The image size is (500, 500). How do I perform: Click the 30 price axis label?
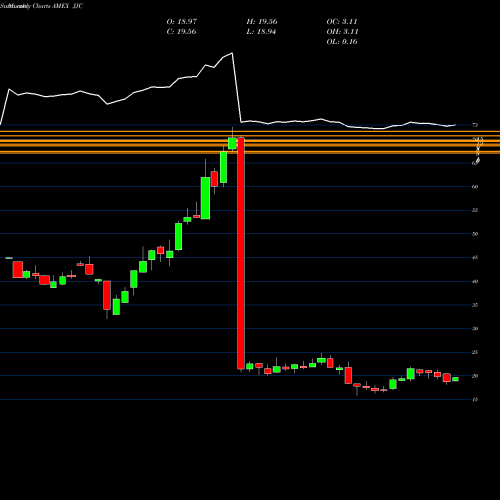(475, 329)
